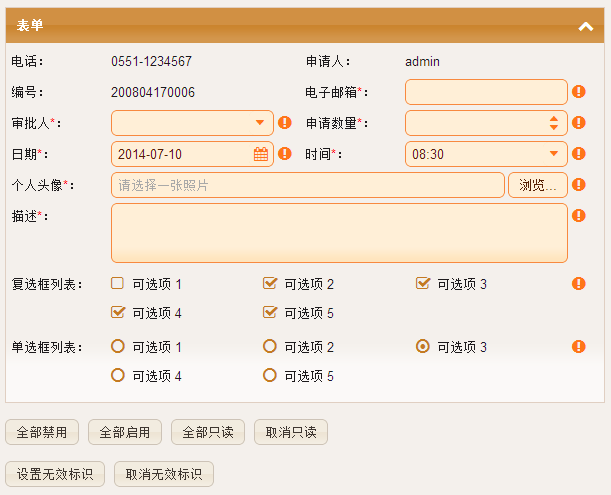
Task: Click the 设置无效标识 button
Action: 55,474
